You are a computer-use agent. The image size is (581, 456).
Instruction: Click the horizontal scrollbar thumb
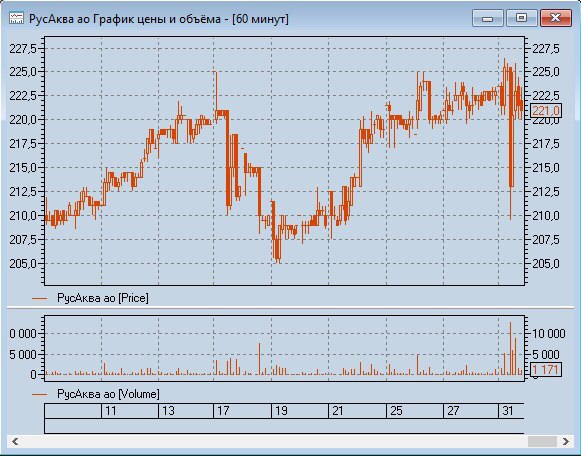542,441
